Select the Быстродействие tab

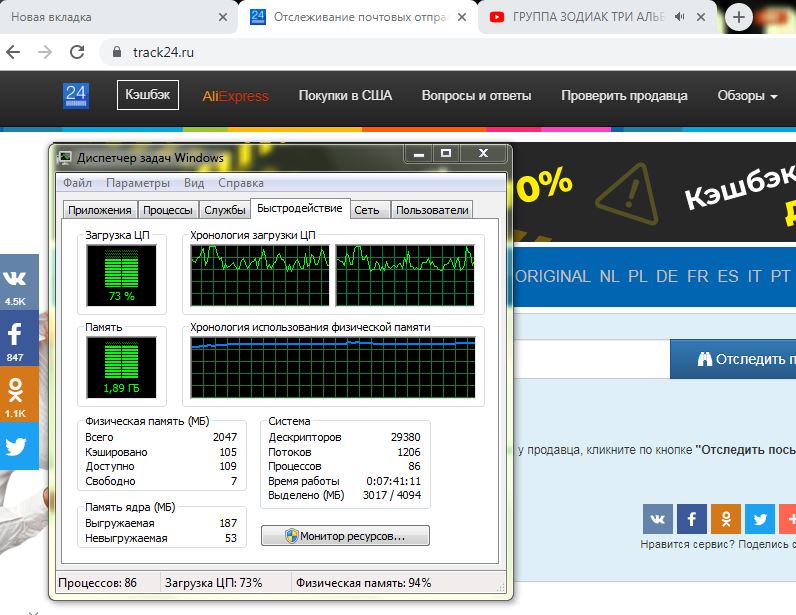(x=300, y=208)
